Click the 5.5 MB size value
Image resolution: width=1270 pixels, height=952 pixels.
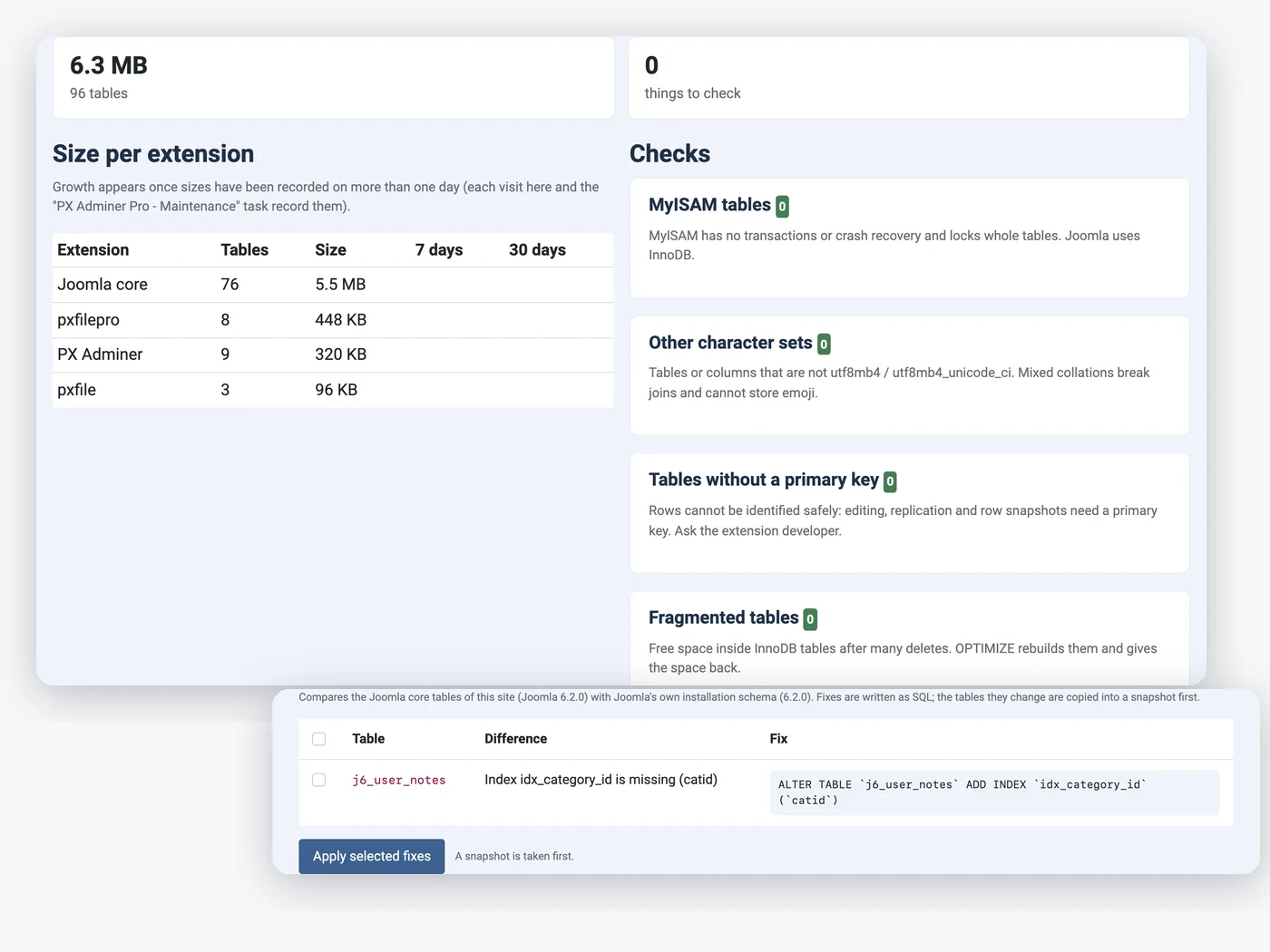(x=340, y=285)
